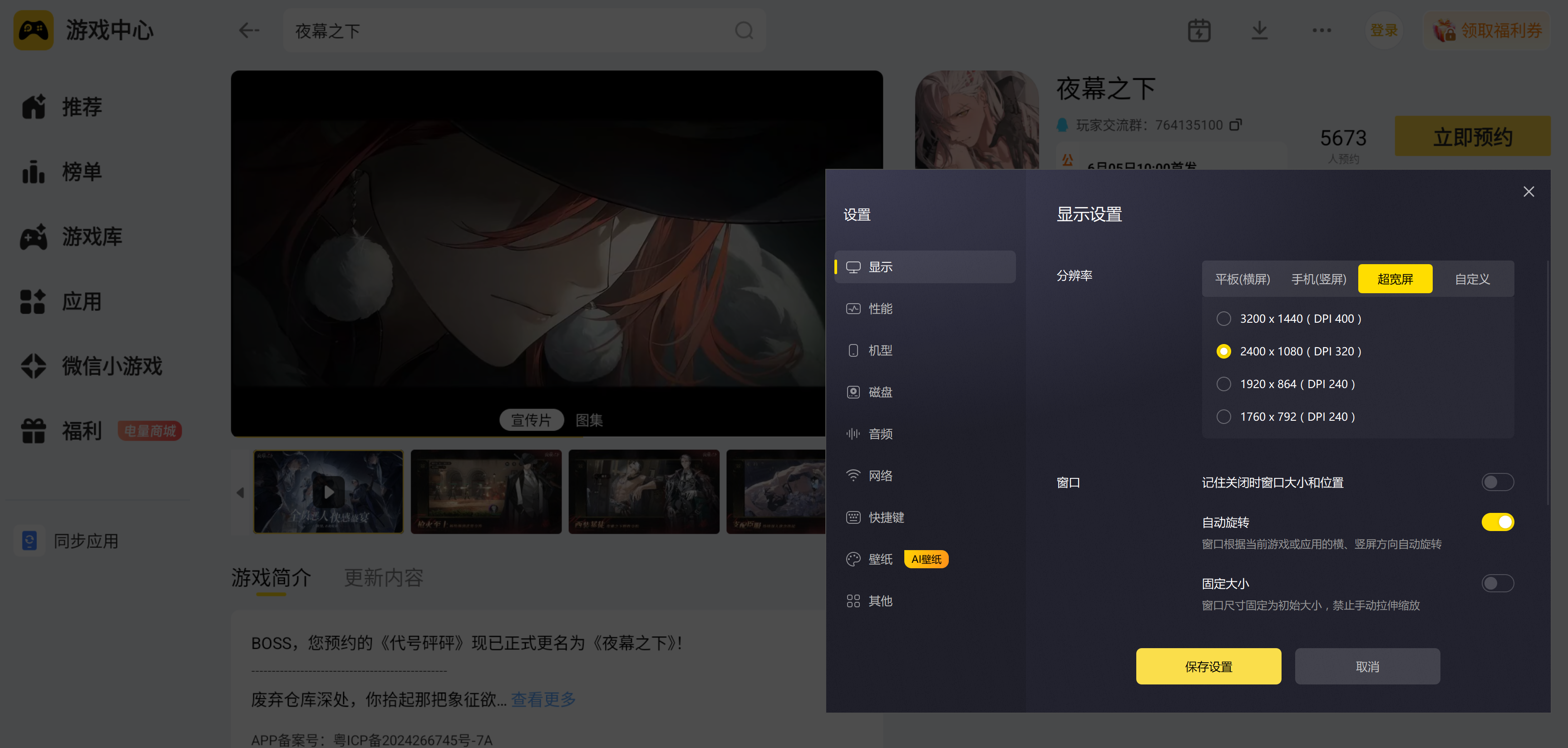Click the AI壁纸 badge
Image resolution: width=1568 pixels, height=748 pixels.
[x=926, y=559]
